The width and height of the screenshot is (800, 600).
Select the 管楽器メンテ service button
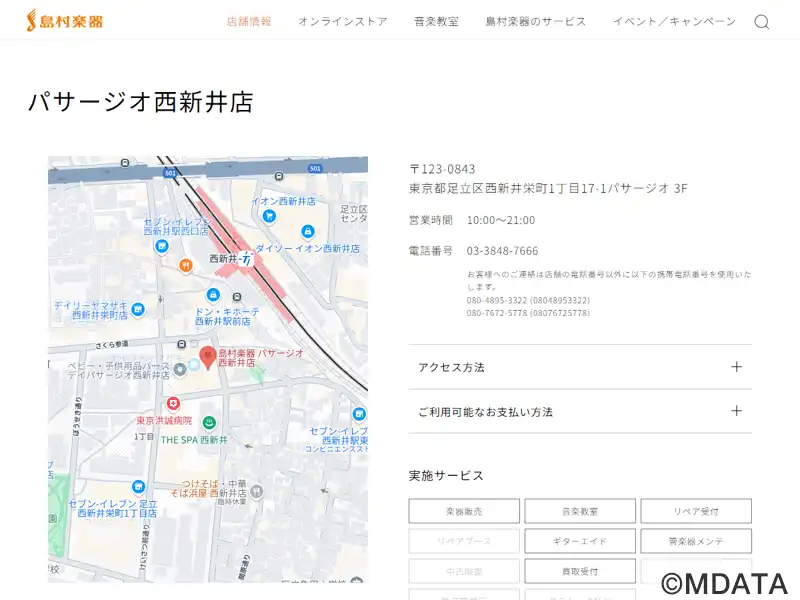point(696,541)
